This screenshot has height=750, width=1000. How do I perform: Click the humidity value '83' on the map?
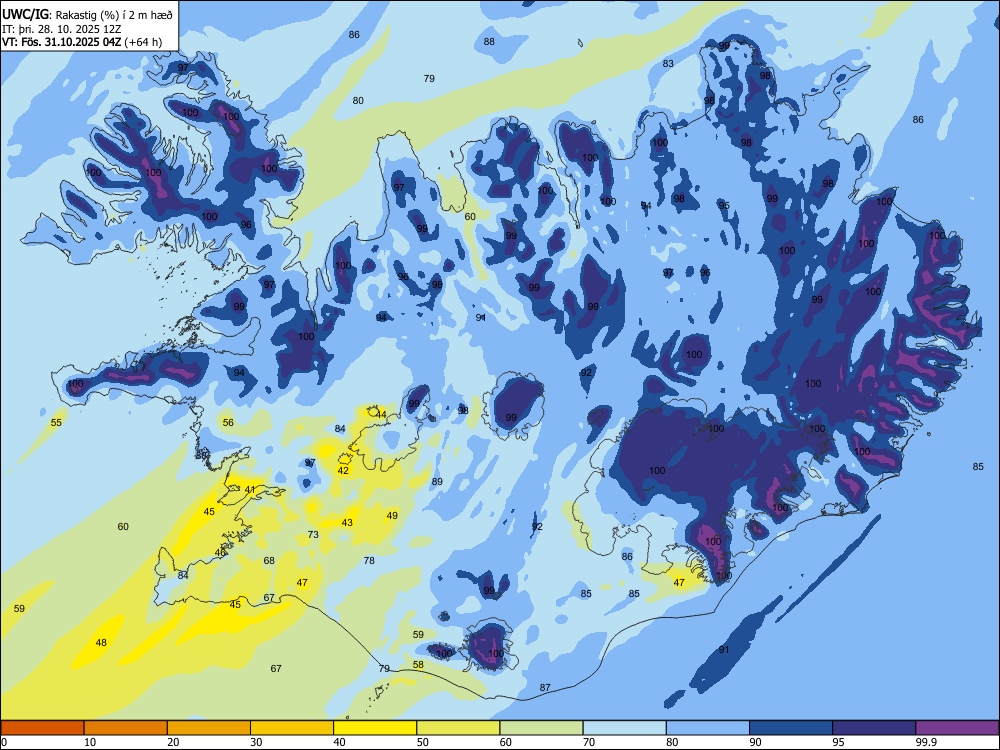(668, 63)
